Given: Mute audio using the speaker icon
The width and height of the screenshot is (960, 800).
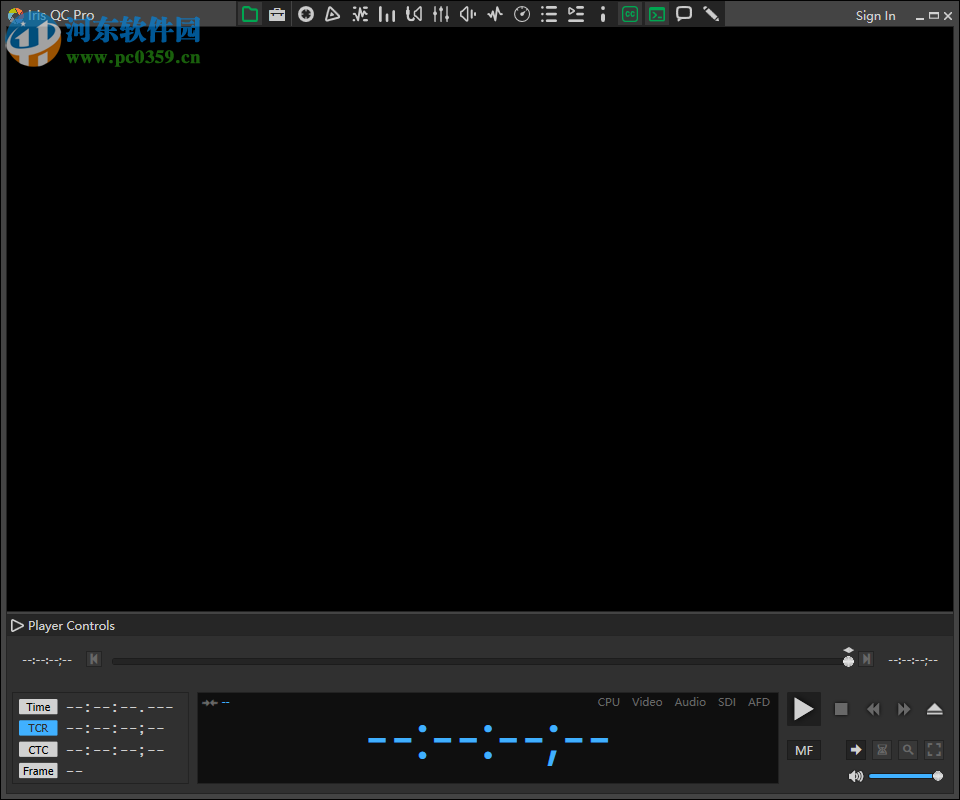Looking at the screenshot, I should 856,776.
